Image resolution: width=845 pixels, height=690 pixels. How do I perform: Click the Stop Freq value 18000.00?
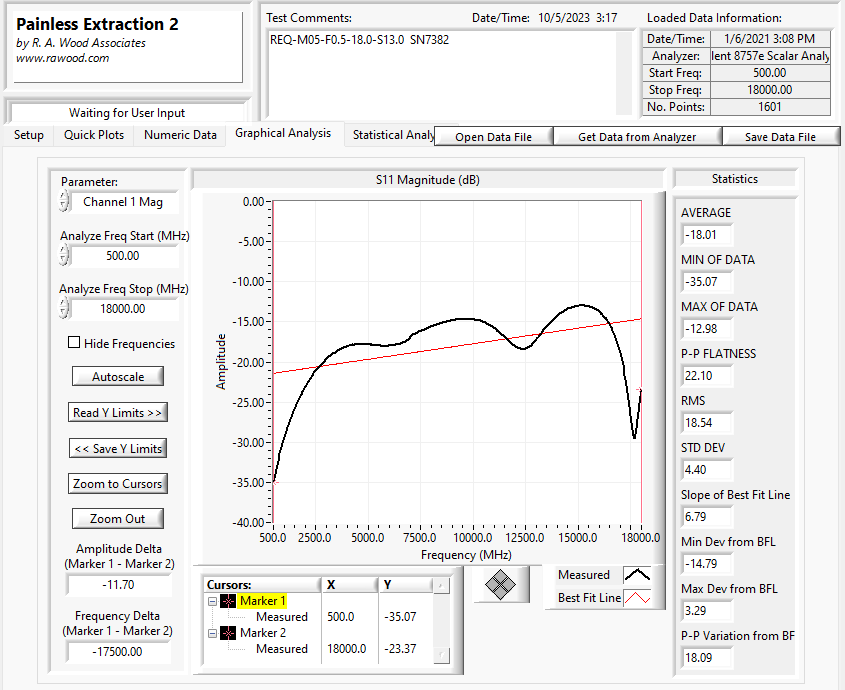pyautogui.click(x=770, y=90)
